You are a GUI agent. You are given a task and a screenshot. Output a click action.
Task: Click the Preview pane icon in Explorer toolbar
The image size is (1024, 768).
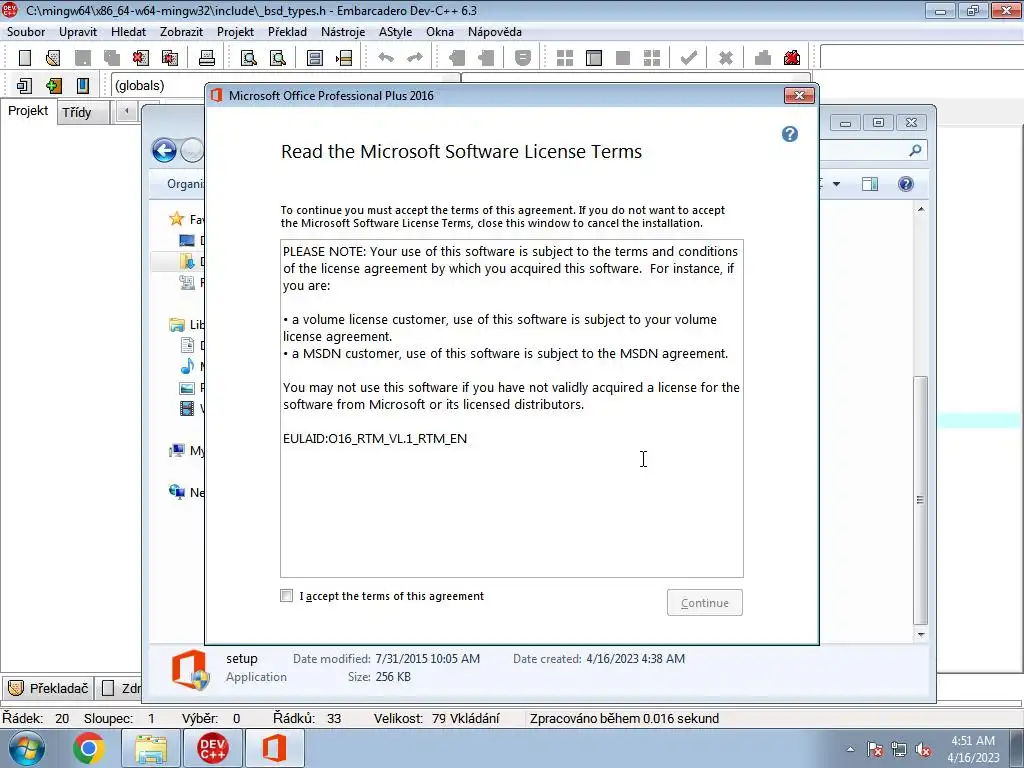click(870, 184)
